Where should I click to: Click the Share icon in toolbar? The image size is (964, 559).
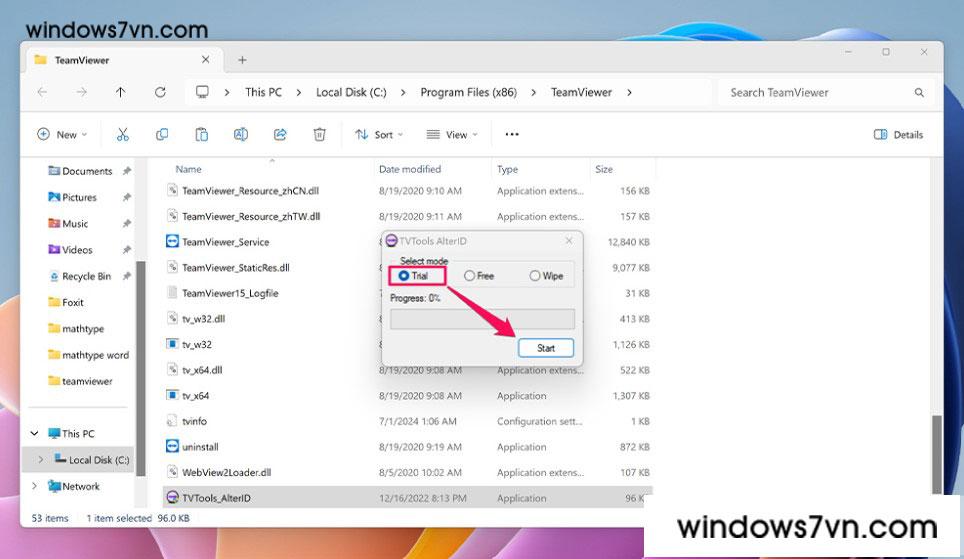[280, 134]
